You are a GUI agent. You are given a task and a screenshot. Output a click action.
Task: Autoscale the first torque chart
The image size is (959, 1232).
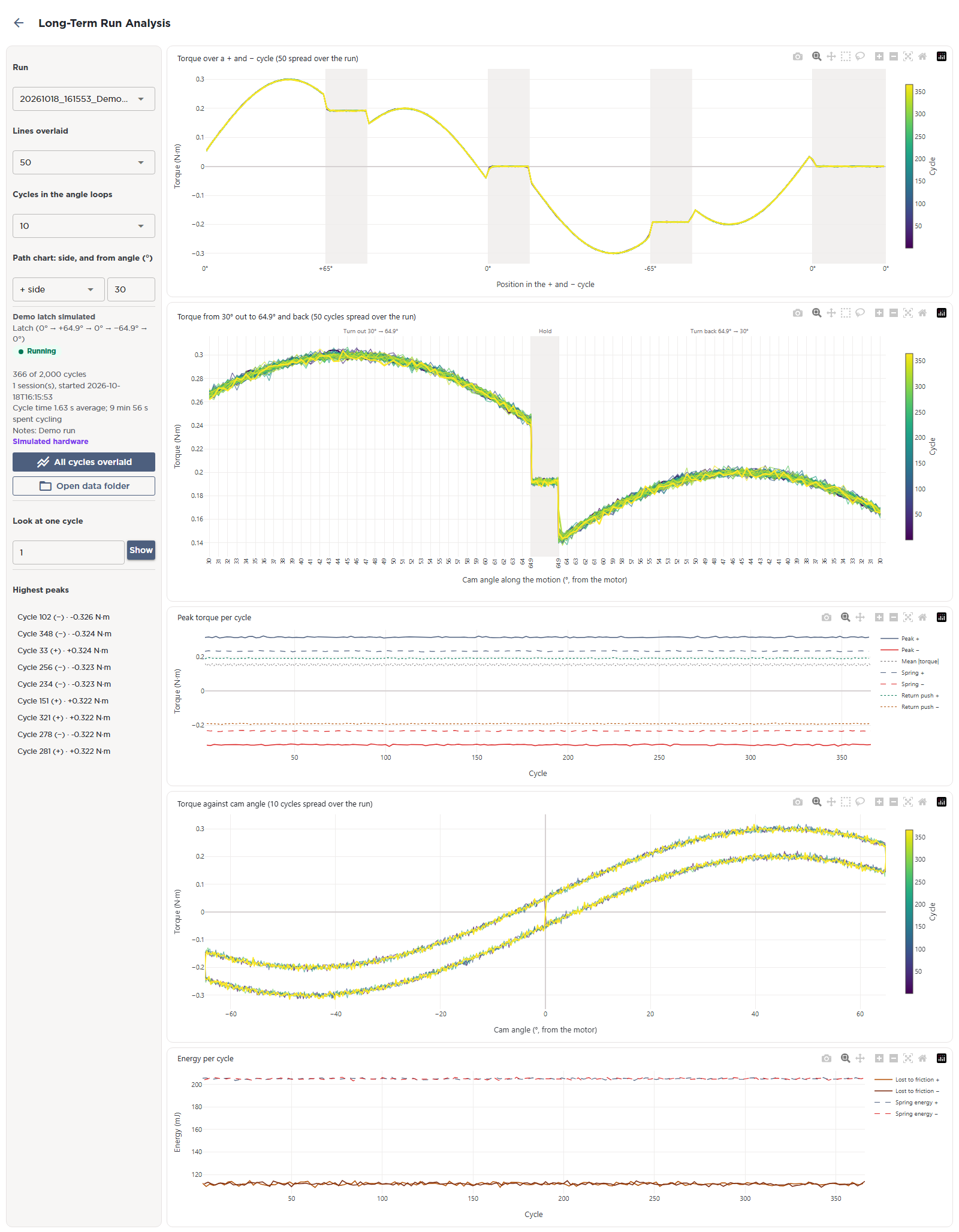point(908,56)
